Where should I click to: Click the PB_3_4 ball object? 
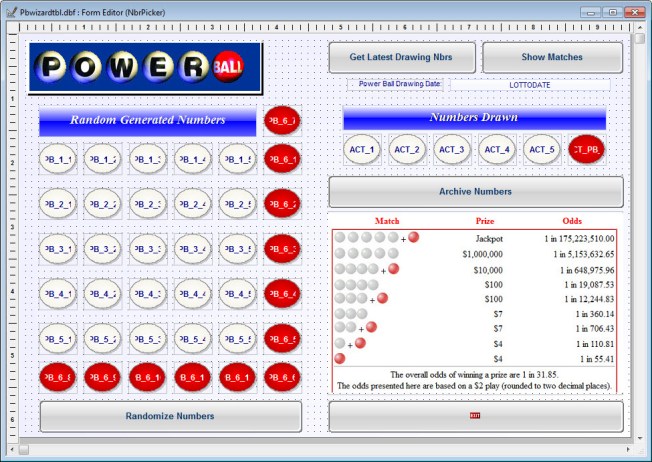(193, 249)
